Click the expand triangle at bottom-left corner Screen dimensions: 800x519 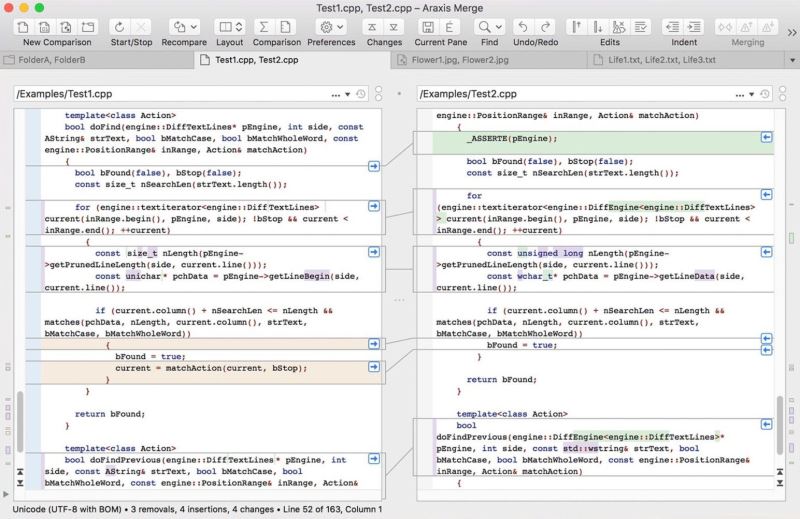tap(6, 494)
